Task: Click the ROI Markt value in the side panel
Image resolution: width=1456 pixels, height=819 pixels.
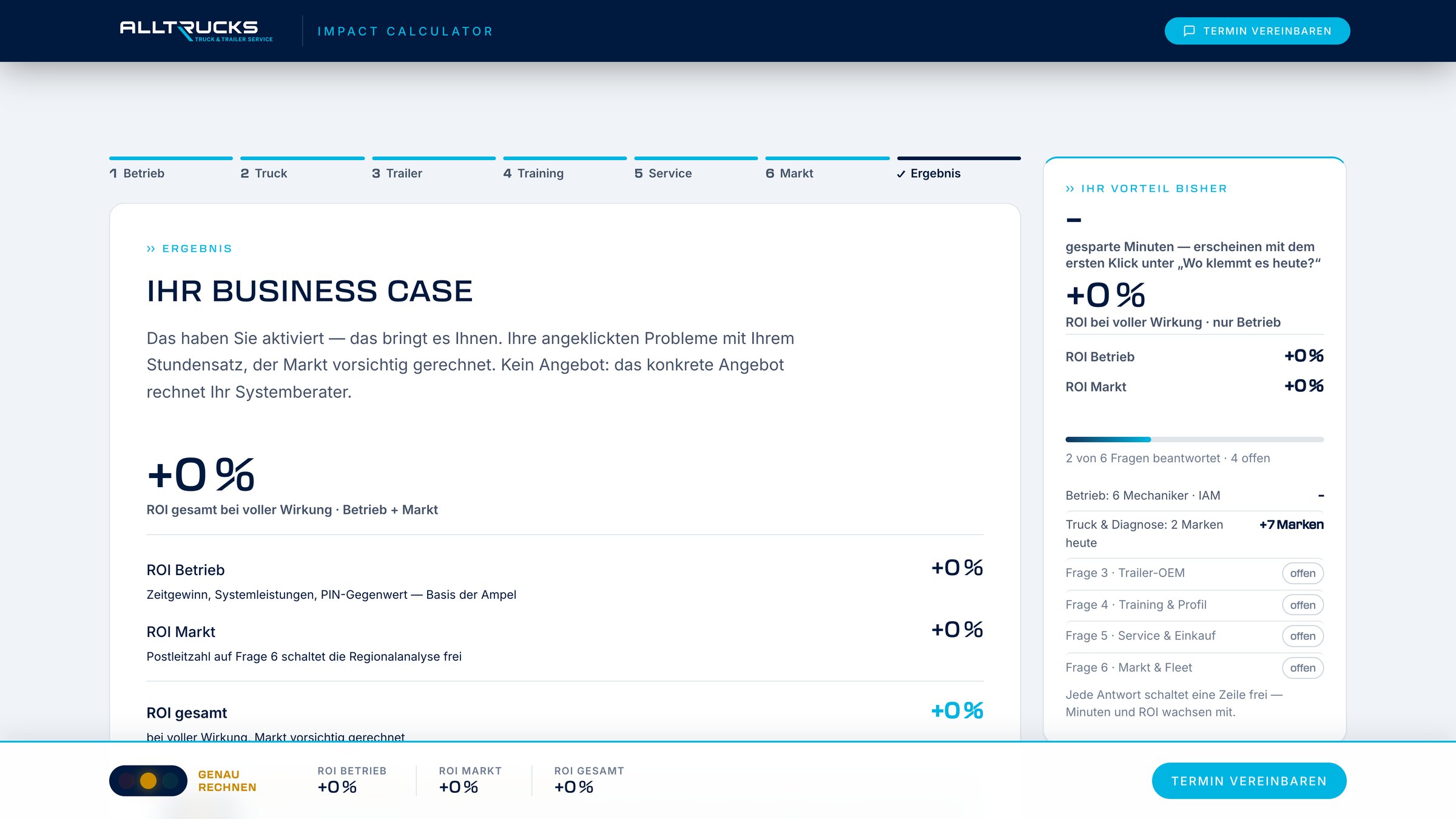Action: tap(1304, 386)
